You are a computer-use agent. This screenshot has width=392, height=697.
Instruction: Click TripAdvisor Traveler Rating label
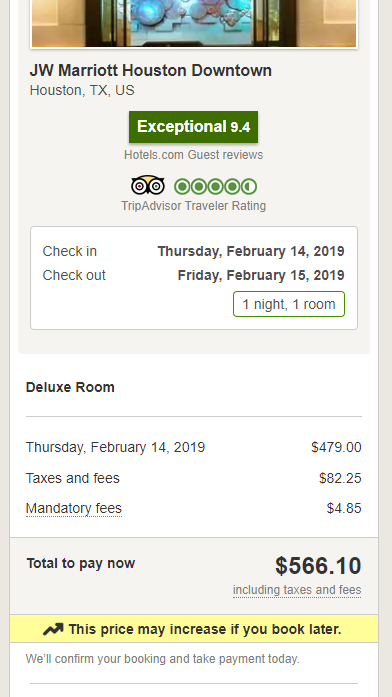coord(193,206)
